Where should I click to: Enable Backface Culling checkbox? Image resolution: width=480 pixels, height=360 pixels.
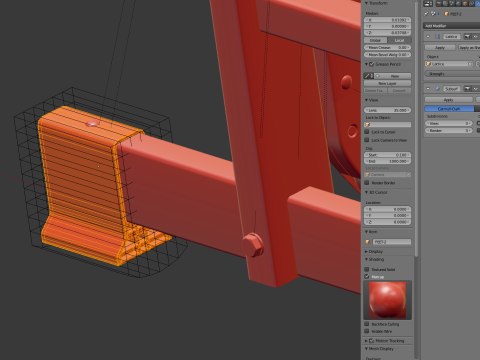(367, 324)
